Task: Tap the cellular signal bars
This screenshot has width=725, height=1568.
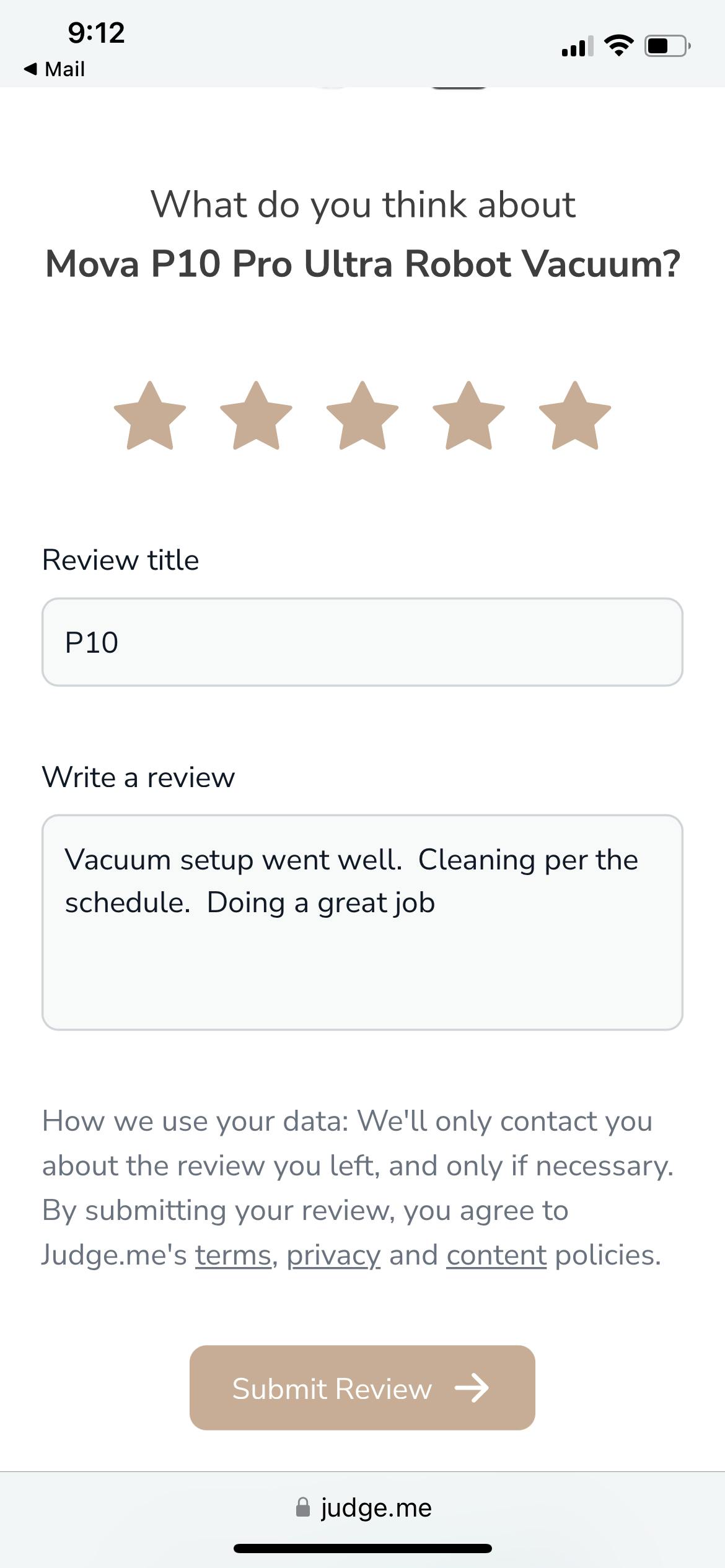Action: click(x=577, y=46)
